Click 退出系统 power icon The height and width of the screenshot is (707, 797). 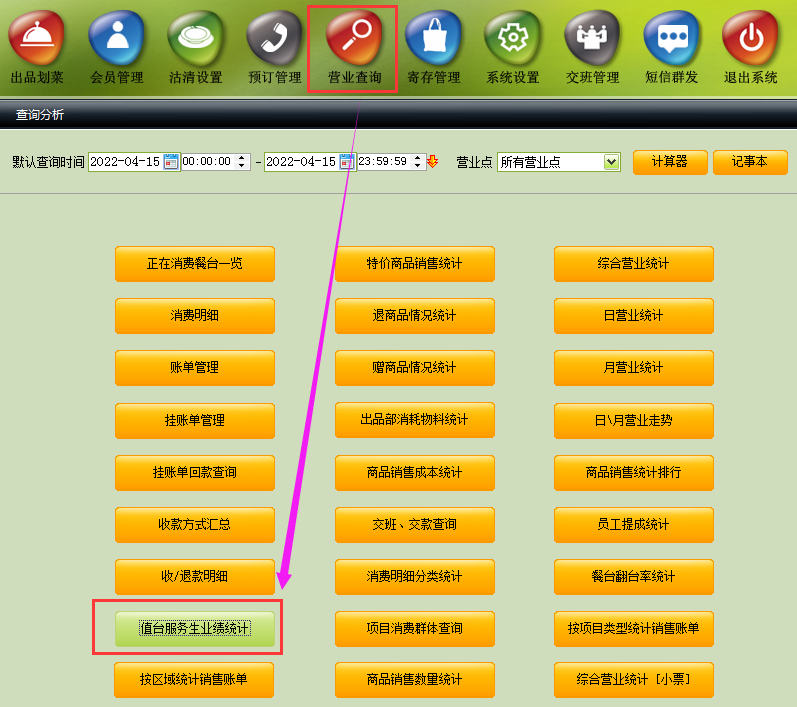pyautogui.click(x=751, y=39)
